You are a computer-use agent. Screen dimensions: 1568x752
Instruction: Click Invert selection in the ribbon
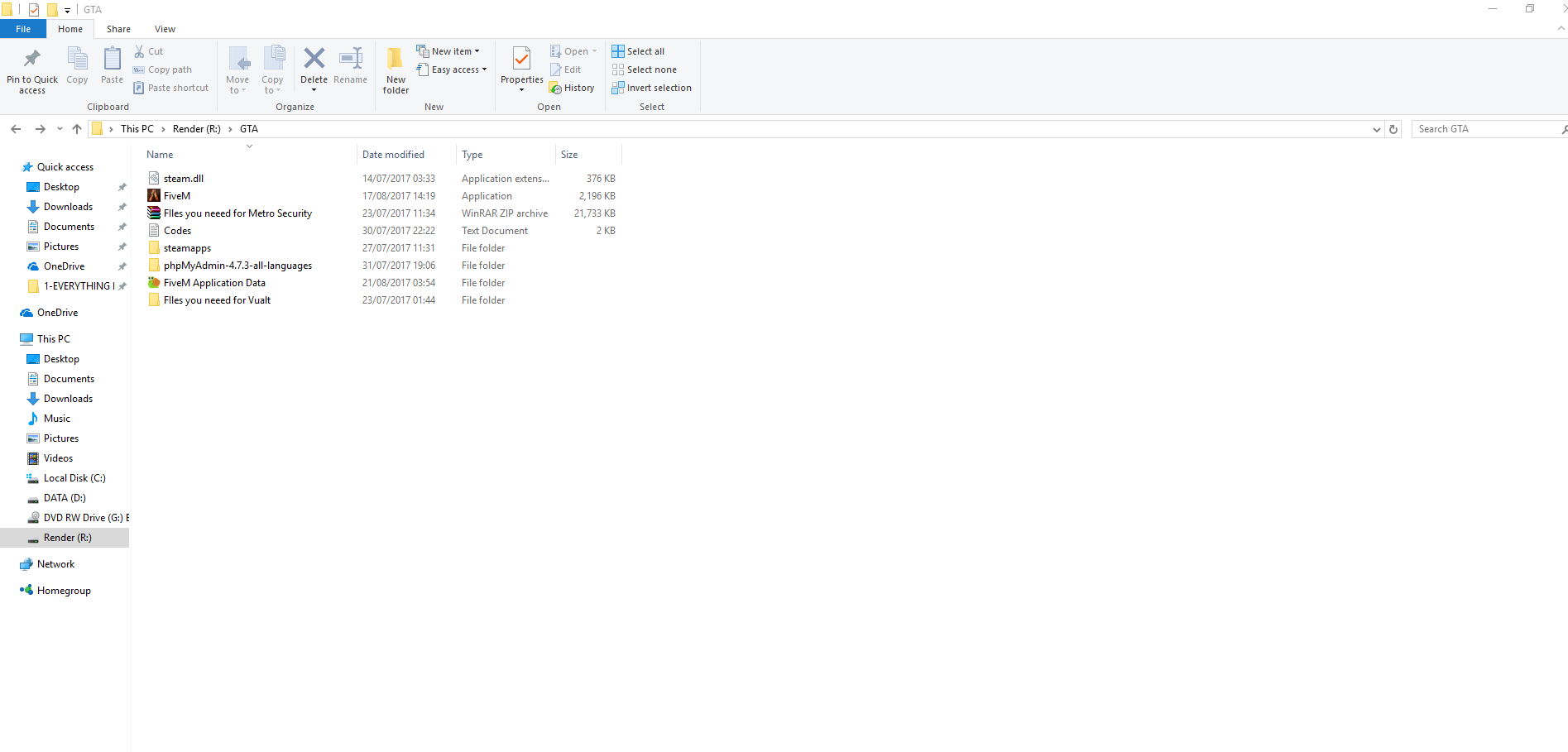pyautogui.click(x=652, y=88)
